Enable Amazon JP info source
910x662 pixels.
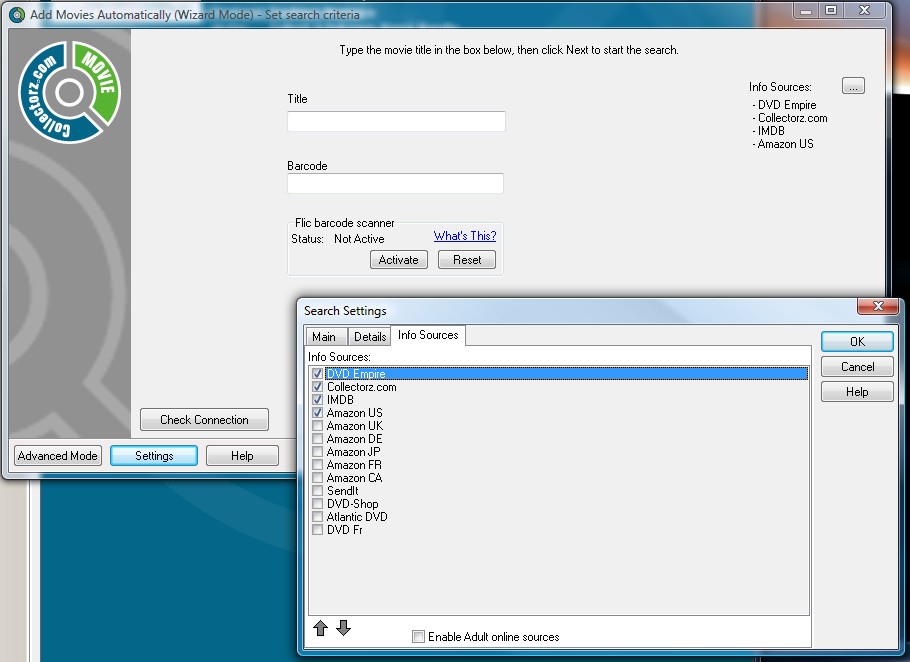317,451
